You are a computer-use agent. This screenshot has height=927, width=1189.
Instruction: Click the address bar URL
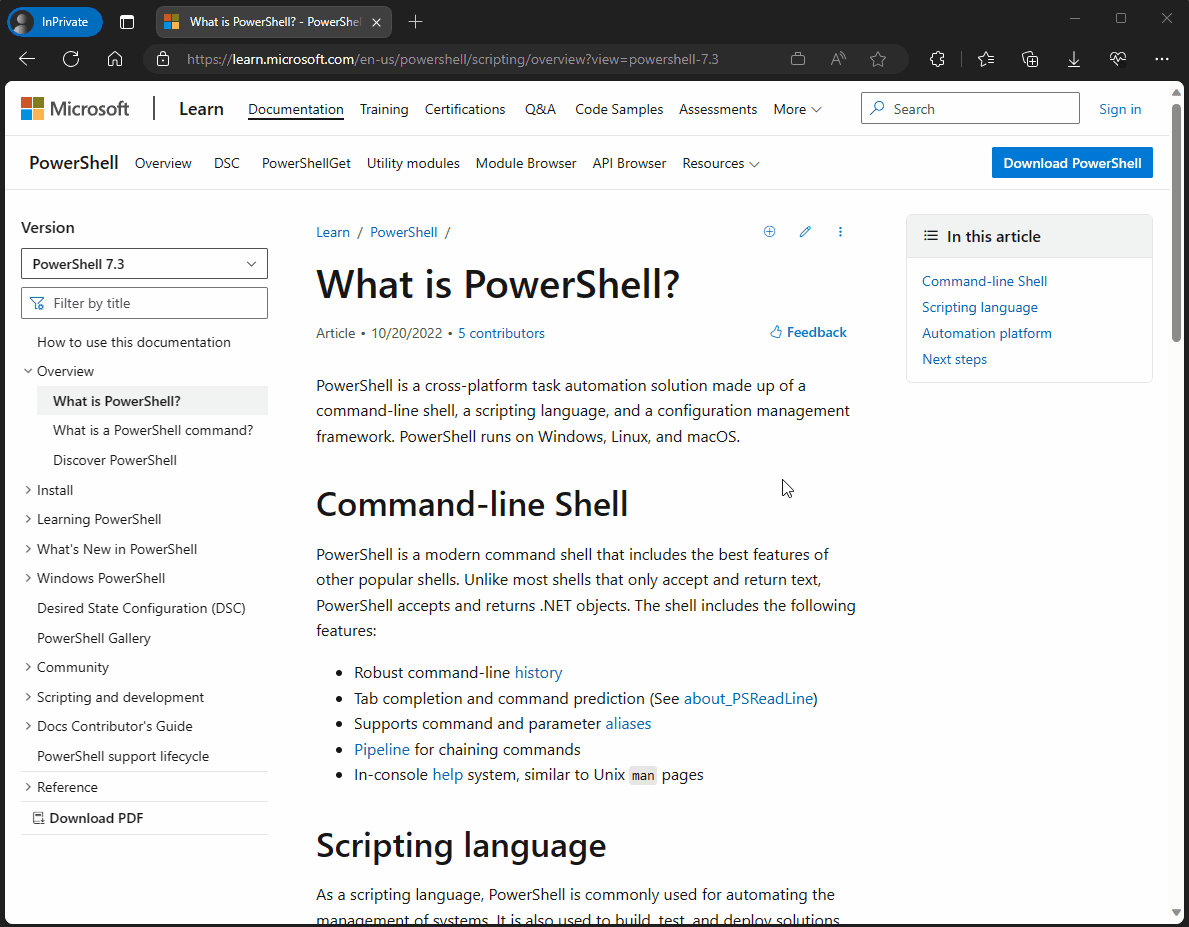(453, 59)
